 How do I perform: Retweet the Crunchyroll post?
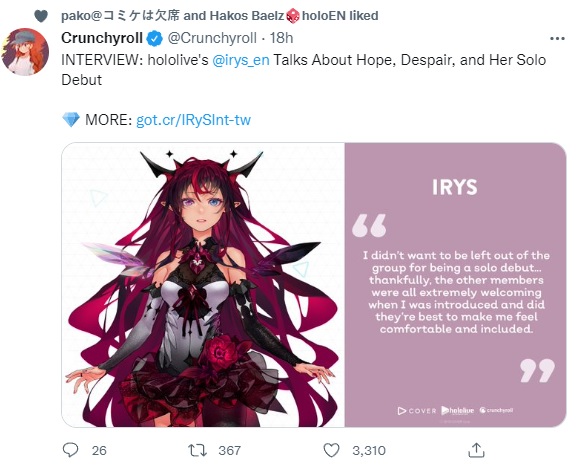pyautogui.click(x=197, y=450)
